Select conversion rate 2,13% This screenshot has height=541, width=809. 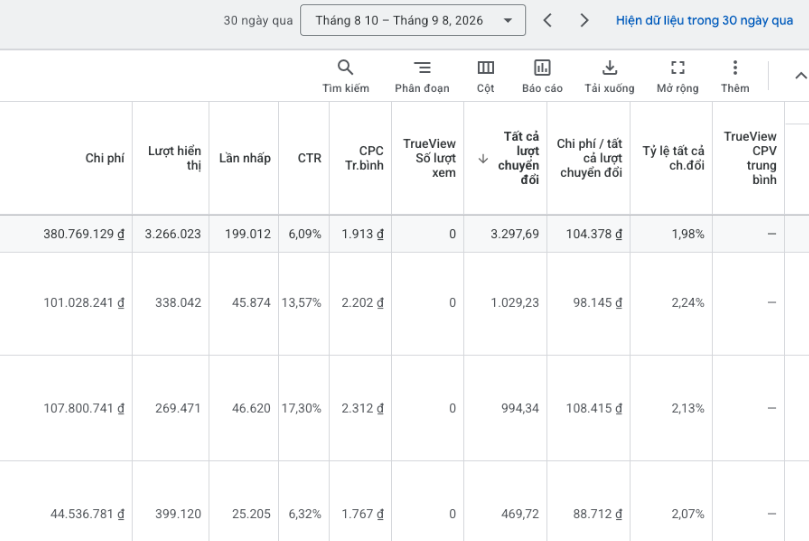(x=688, y=408)
